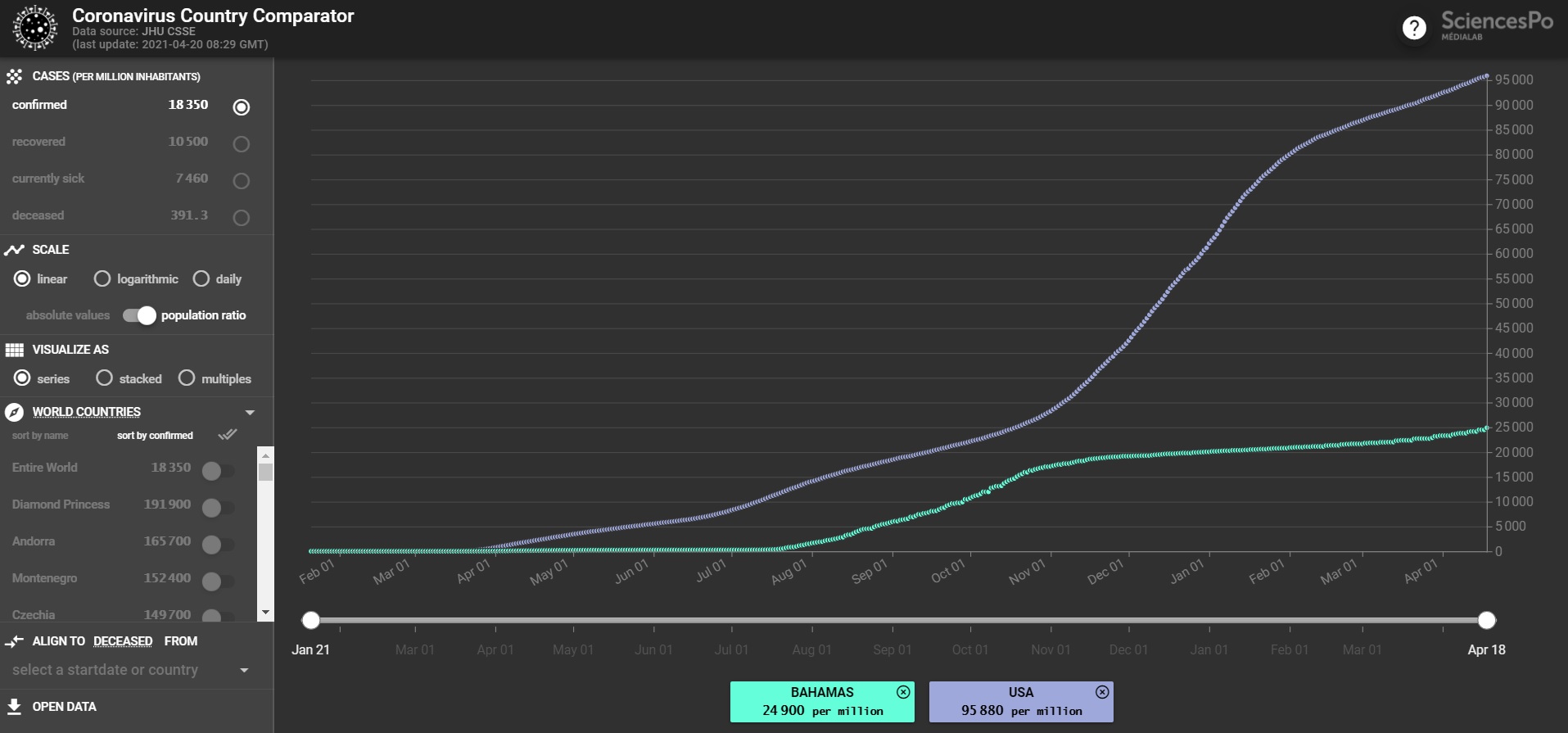
Task: Select the stacked visualization option
Action: point(104,378)
